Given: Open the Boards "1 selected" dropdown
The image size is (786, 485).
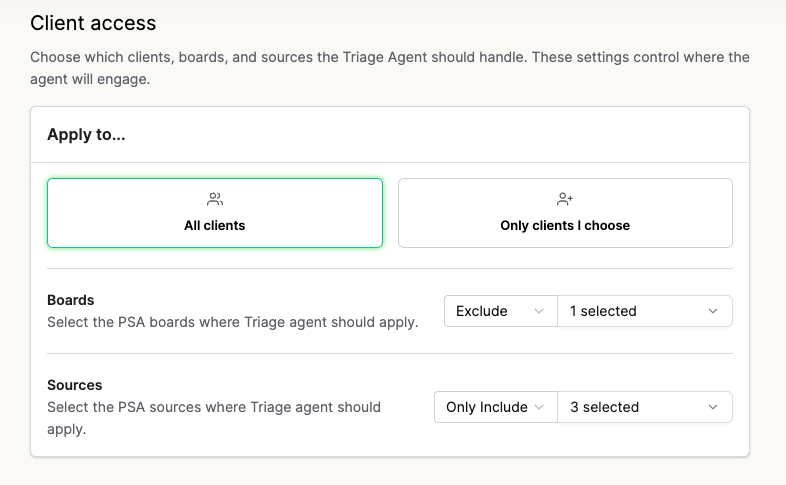Looking at the screenshot, I should pos(643,311).
